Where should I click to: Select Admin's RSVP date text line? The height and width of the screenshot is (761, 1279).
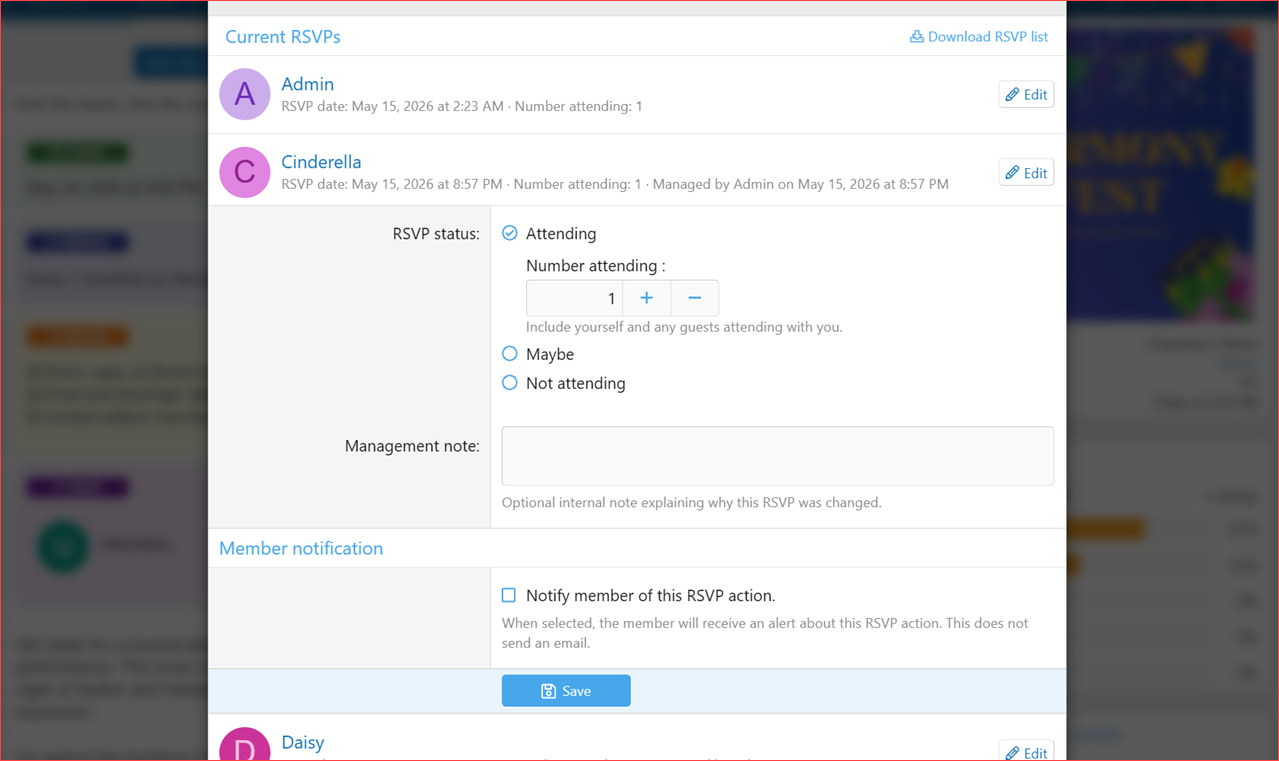click(x=462, y=106)
